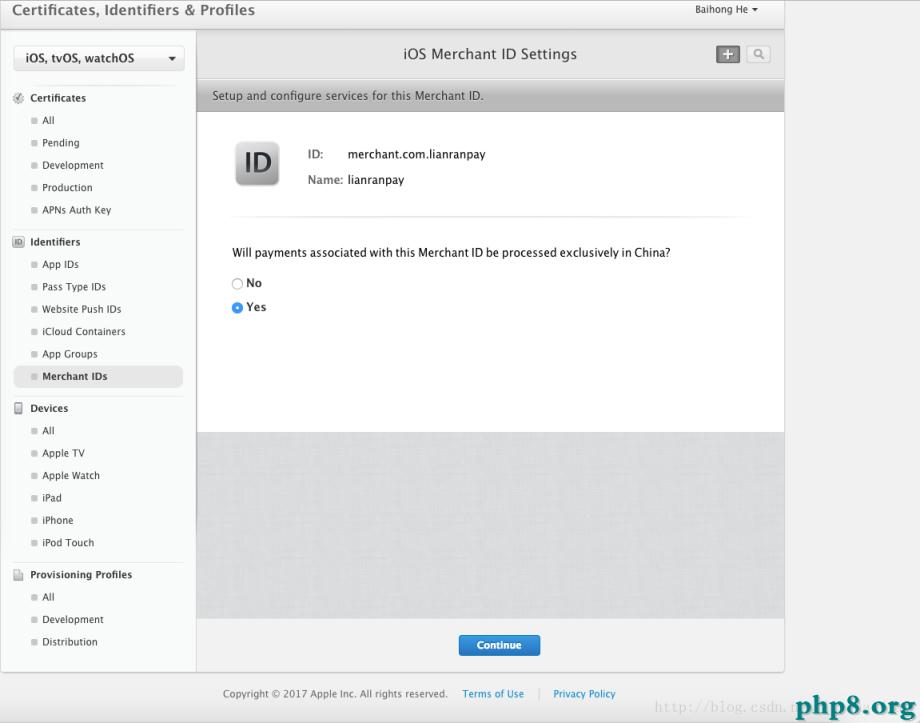920x723 pixels.
Task: Open iCloud Containers
Action: (83, 332)
